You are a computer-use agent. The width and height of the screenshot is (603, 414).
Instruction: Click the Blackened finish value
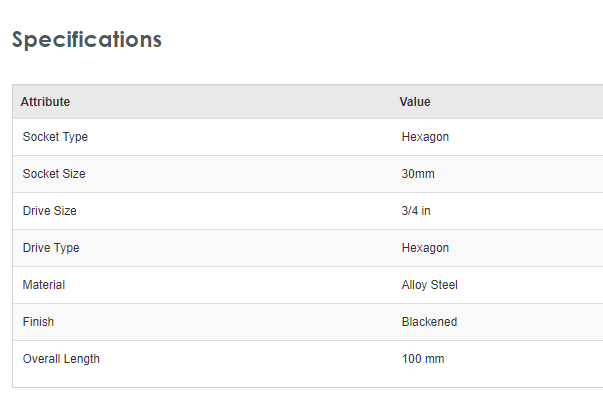(429, 322)
